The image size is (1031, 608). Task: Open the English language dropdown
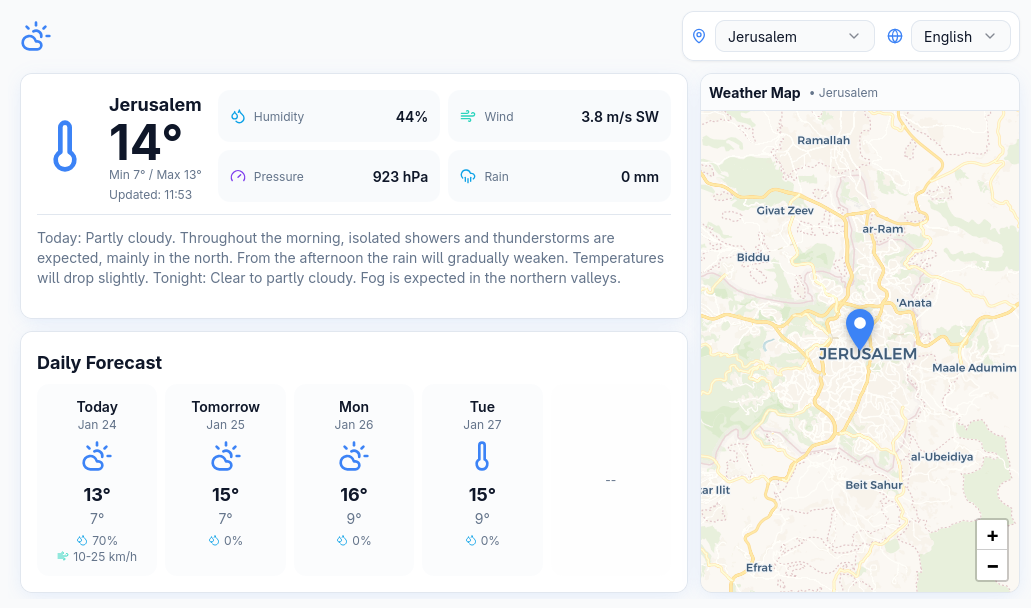(x=960, y=37)
